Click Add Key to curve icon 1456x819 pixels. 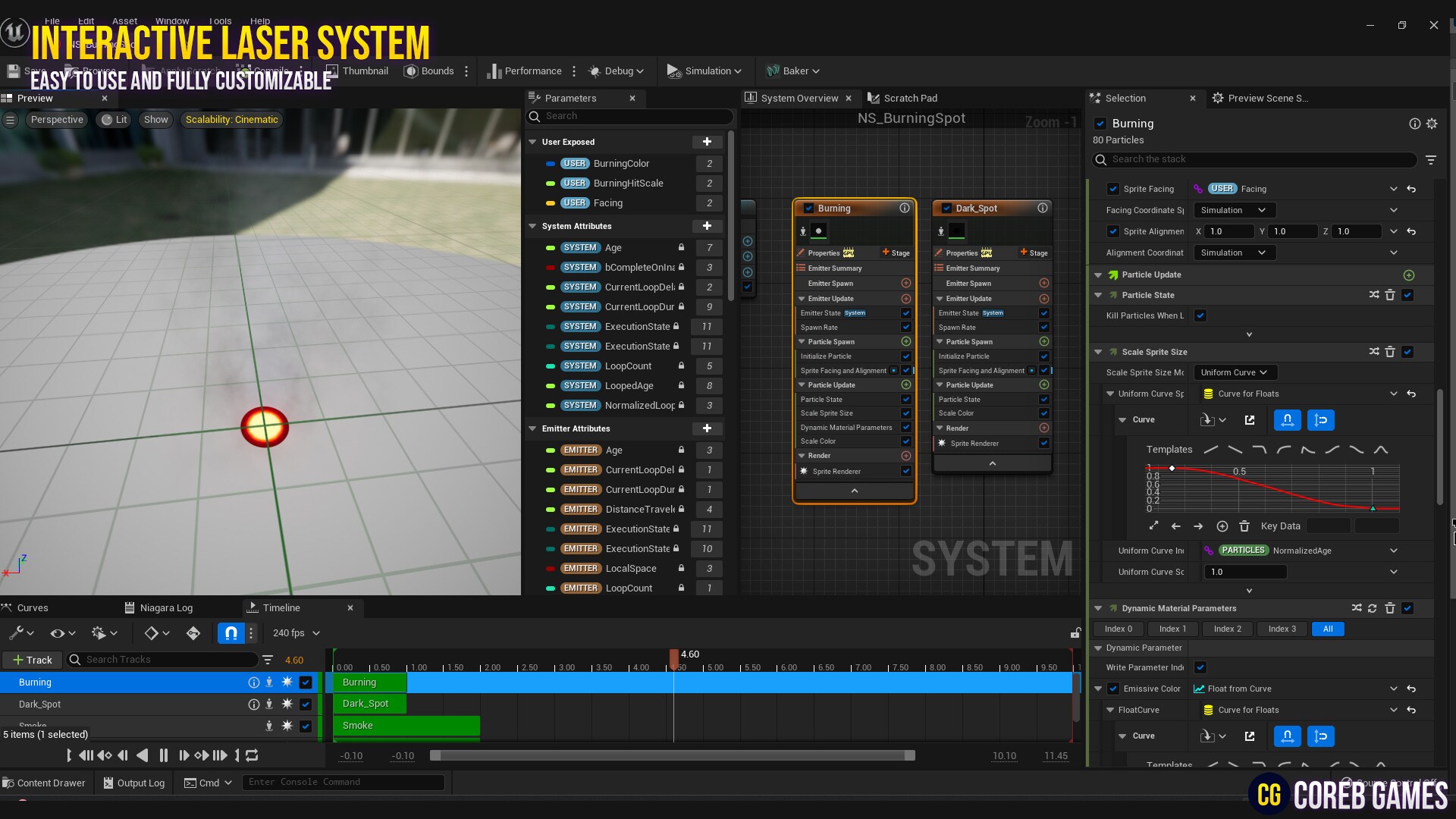(1222, 526)
